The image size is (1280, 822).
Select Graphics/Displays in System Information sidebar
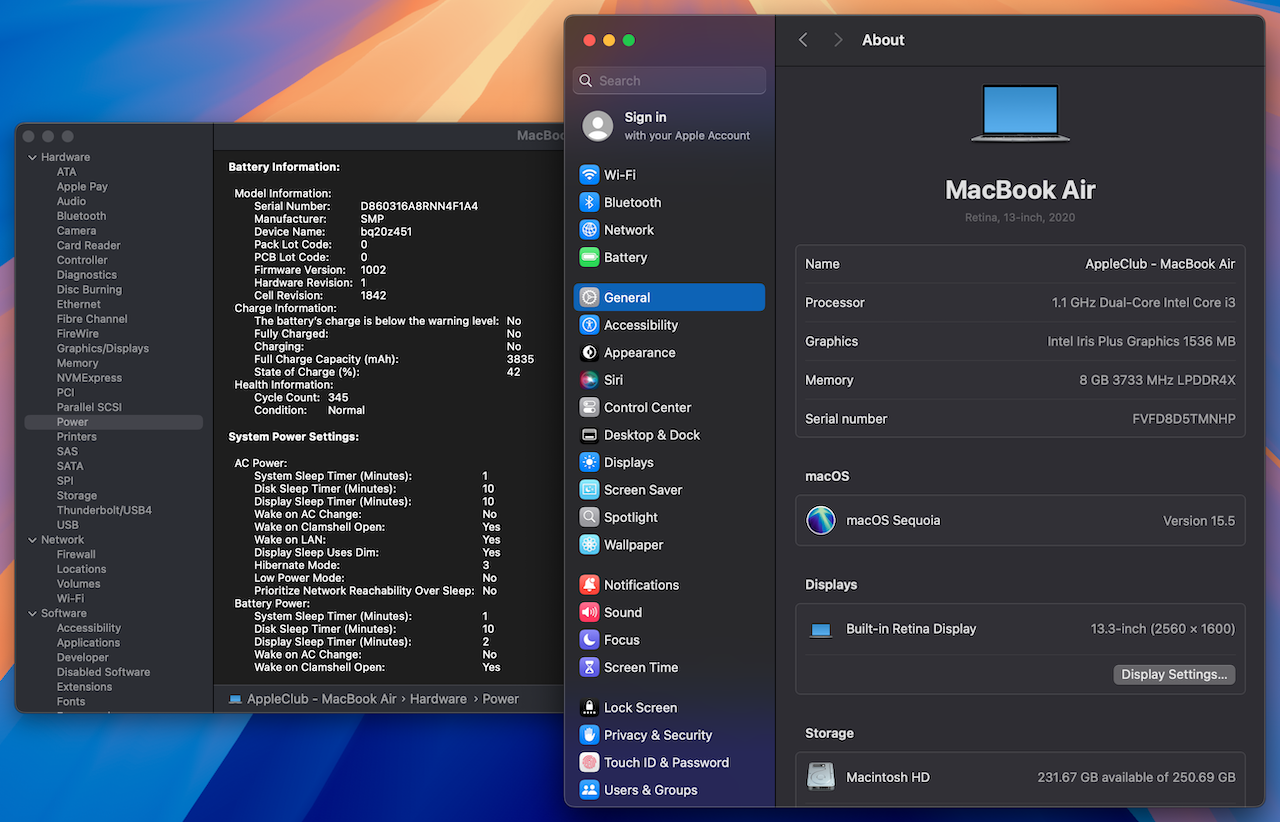click(x=103, y=349)
